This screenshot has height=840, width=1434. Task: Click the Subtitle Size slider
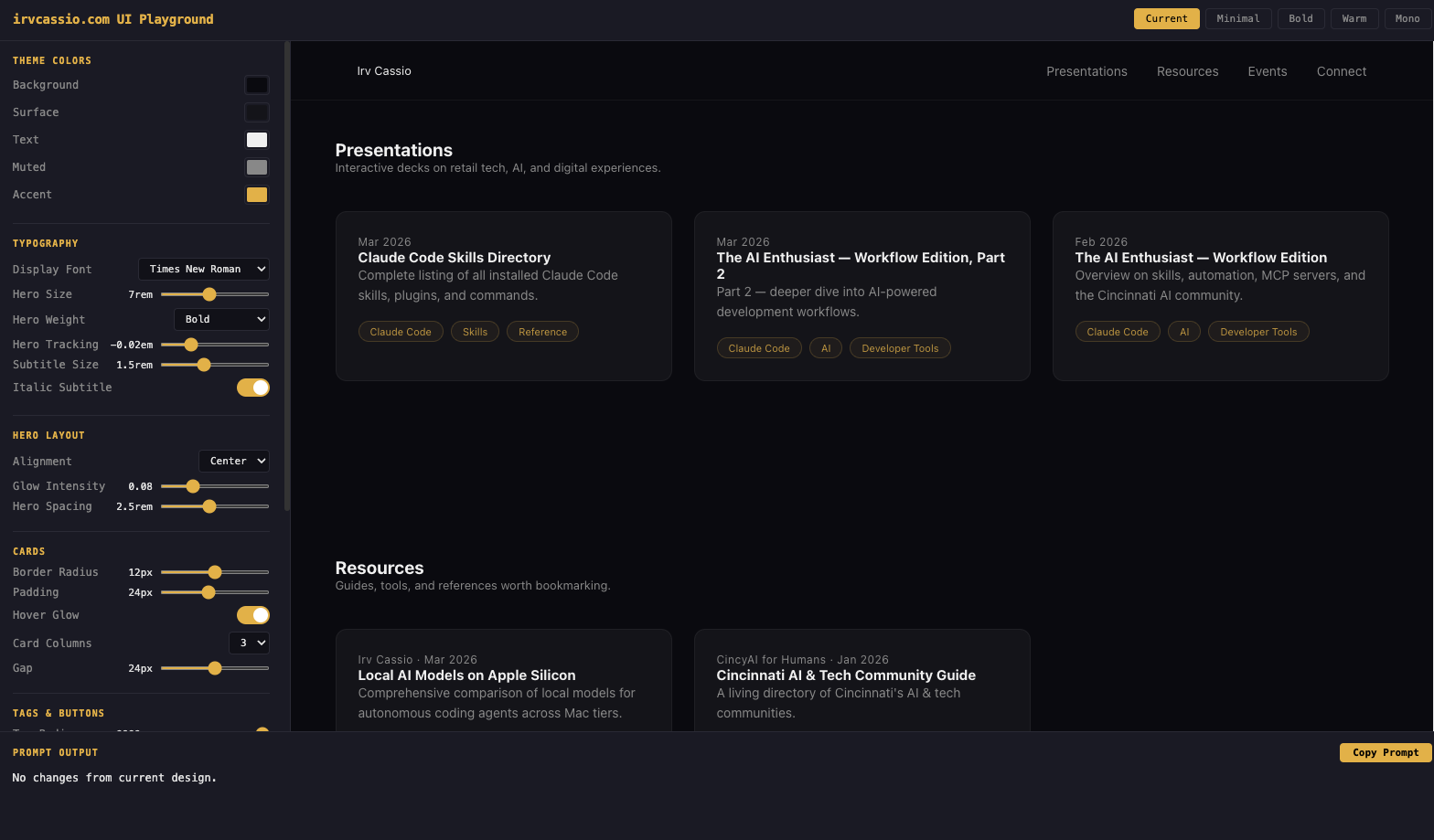tap(215, 365)
